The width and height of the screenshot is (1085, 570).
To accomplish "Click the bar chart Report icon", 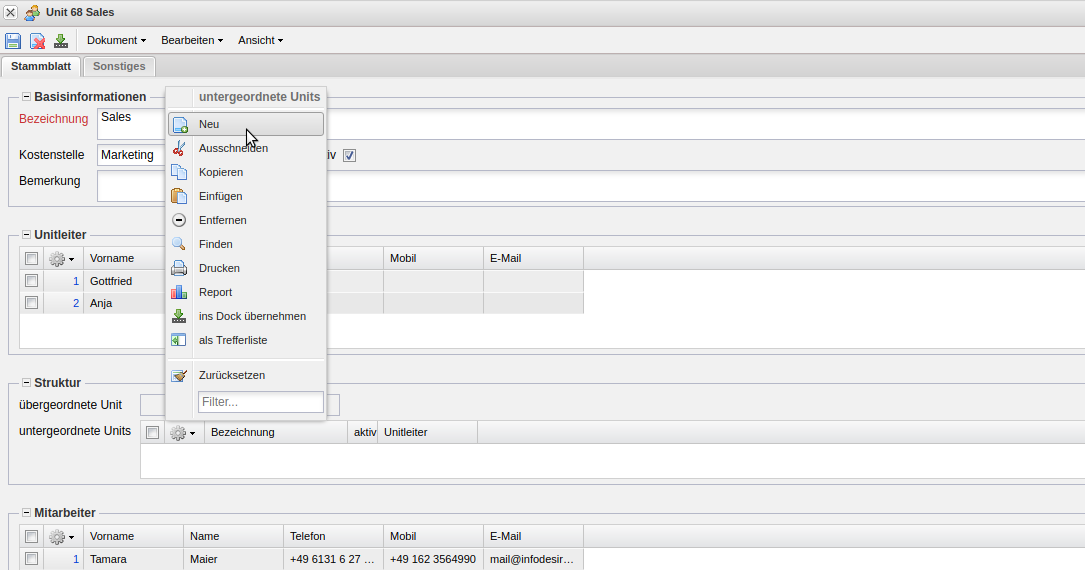I will (179, 292).
